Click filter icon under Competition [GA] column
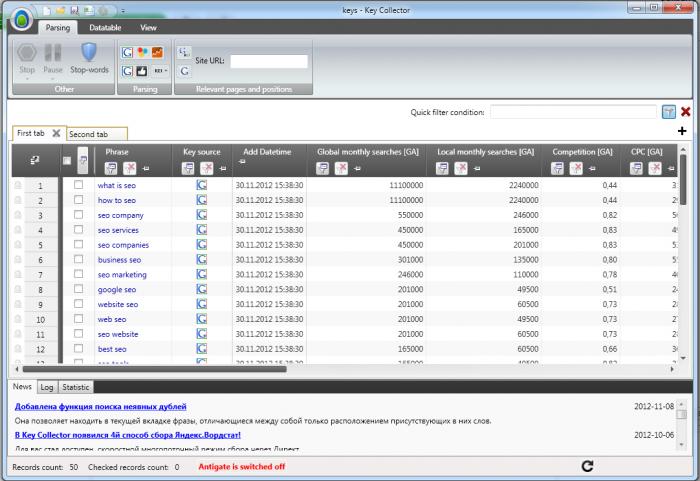The height and width of the screenshot is (481, 700). coord(557,168)
